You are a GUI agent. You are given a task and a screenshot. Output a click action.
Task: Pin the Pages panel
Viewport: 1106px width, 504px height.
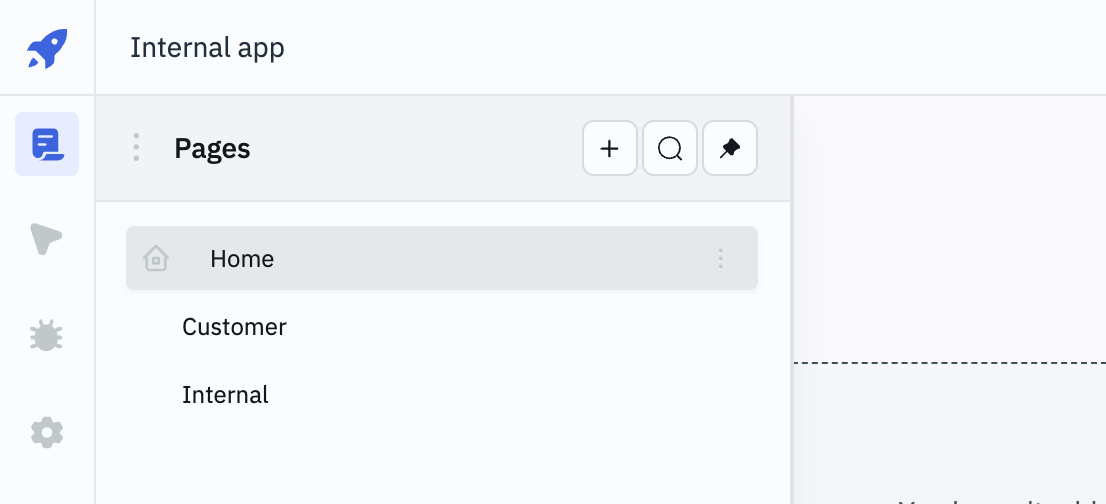(x=730, y=149)
